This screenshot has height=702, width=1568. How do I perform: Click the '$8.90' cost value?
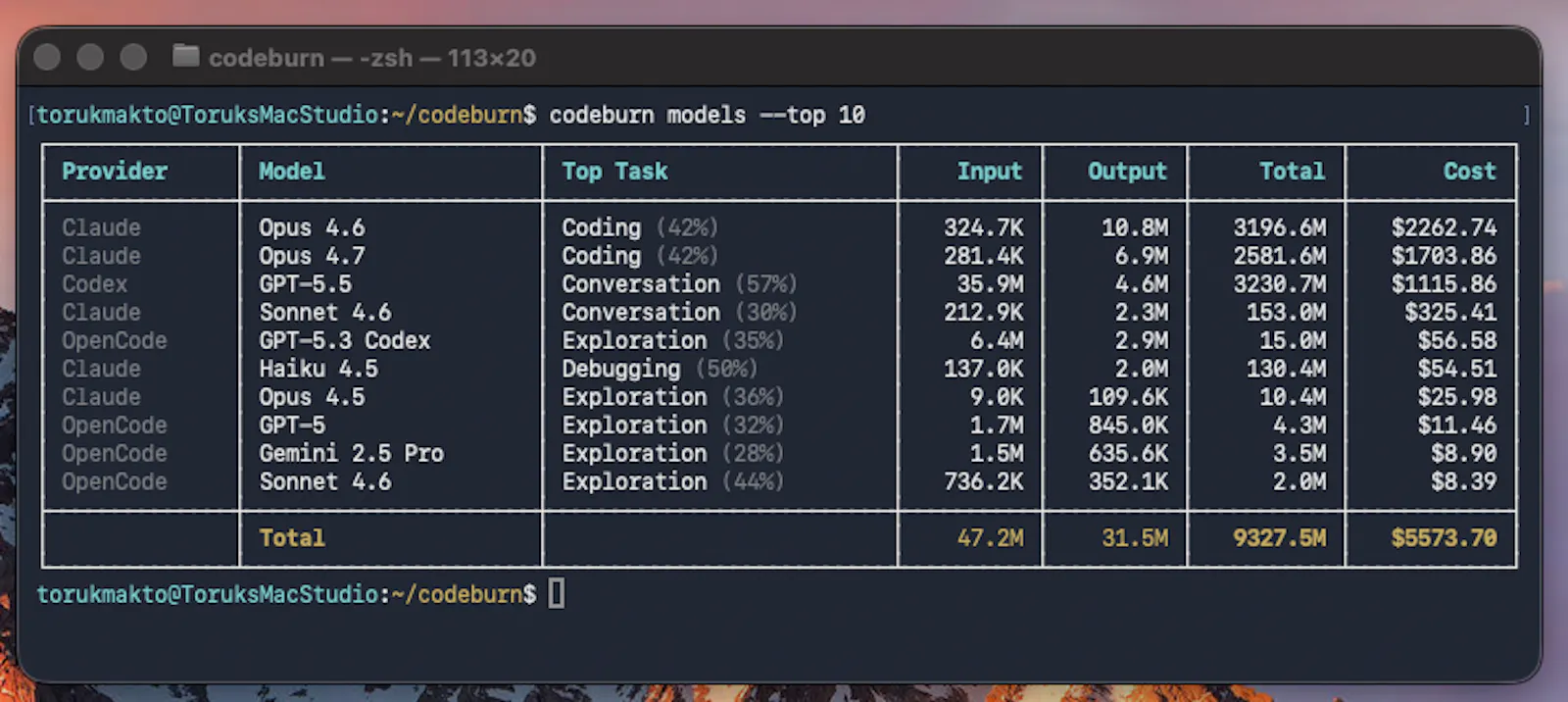1464,454
